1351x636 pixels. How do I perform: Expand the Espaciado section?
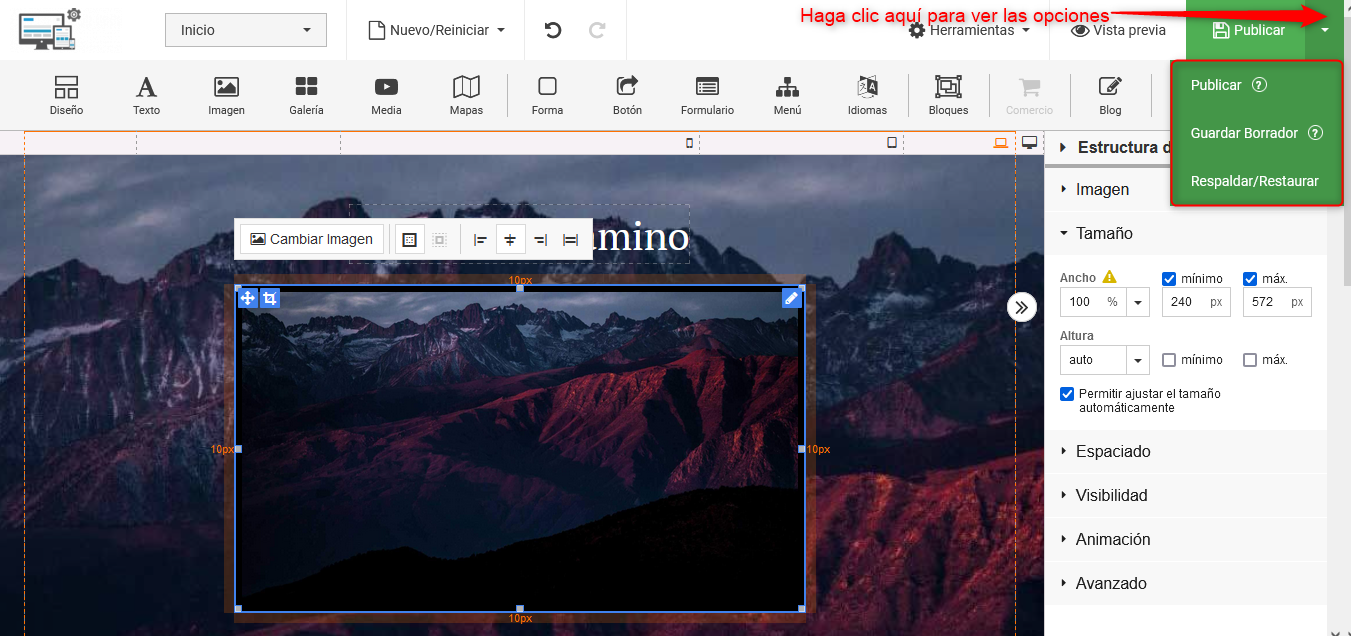pos(1112,451)
